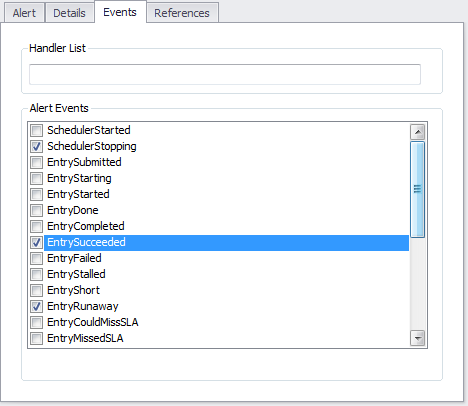Open the Details tab
Image resolution: width=468 pixels, height=406 pixels.
pos(69,13)
